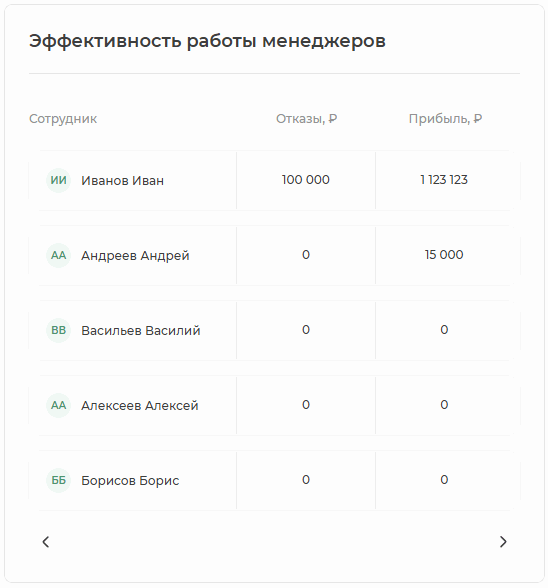The width and height of the screenshot is (548, 588).
Task: Open employee Борисов Борис
Action: pos(130,480)
